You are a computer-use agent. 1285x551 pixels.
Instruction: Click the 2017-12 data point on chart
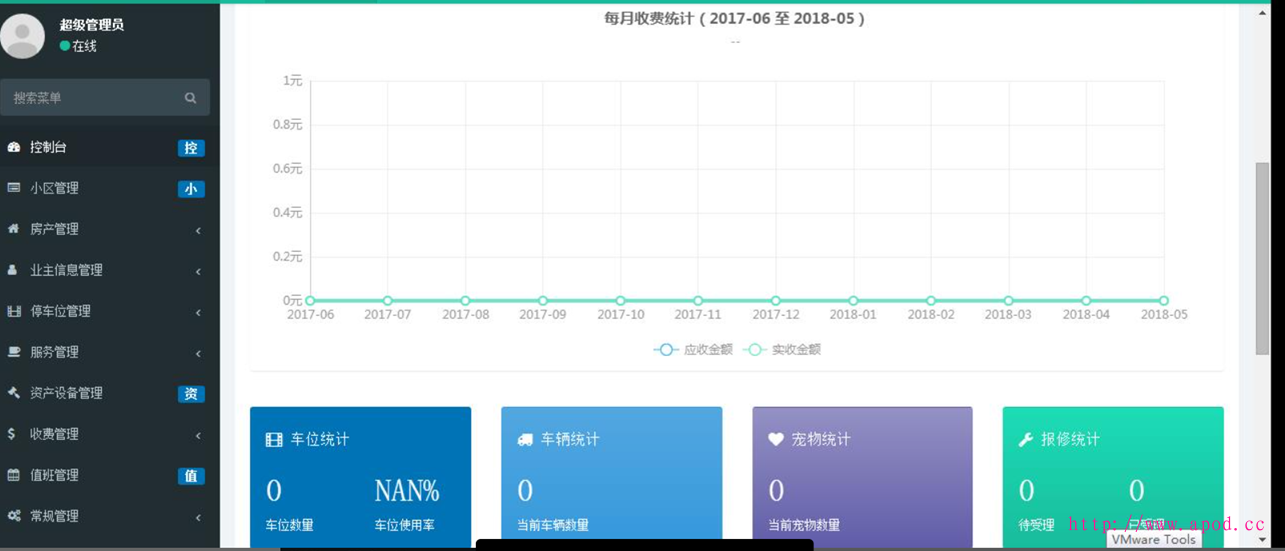click(776, 300)
